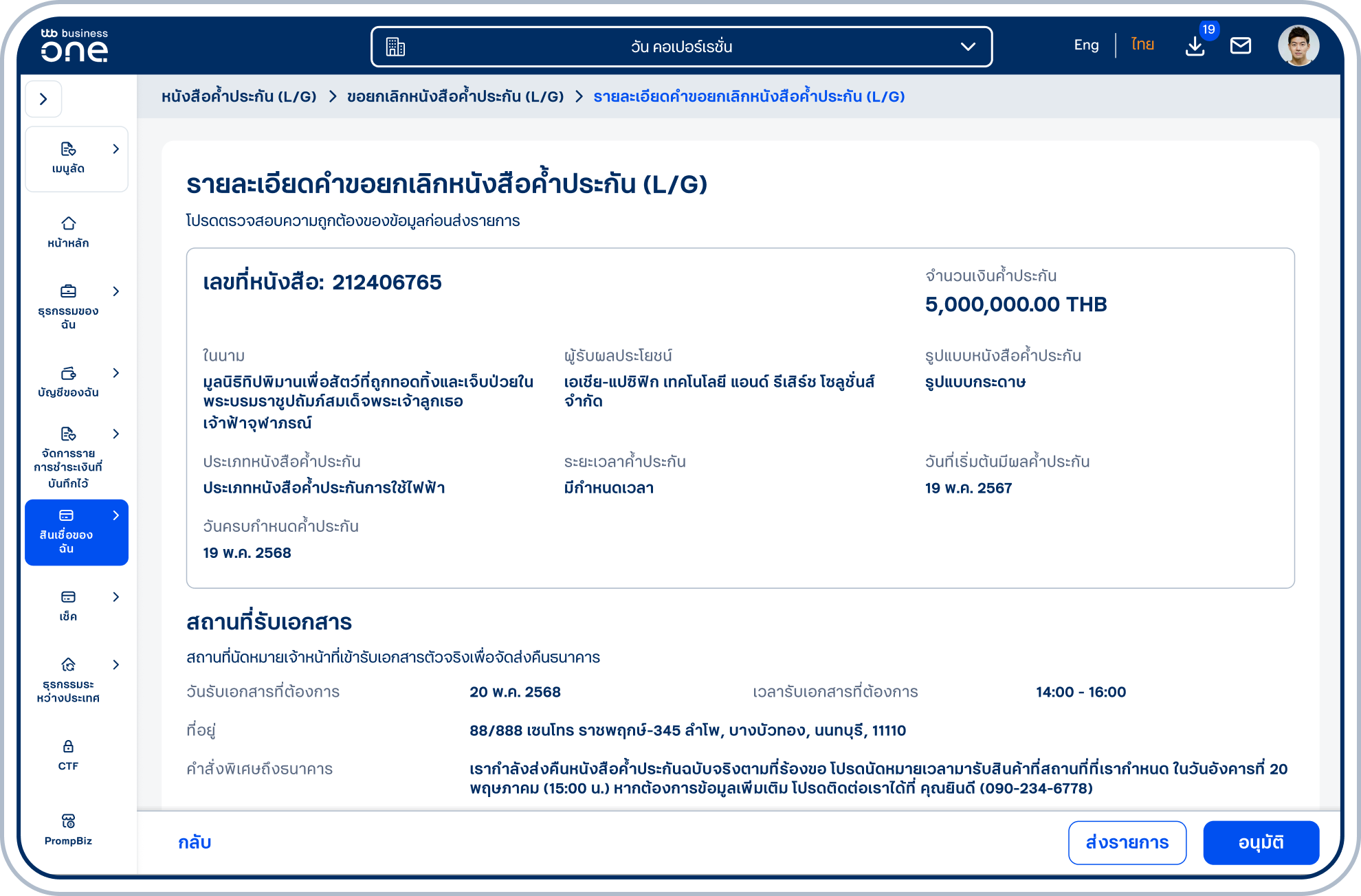The height and width of the screenshot is (896, 1361).
Task: Expand the เช็ค submenu chevron
Action: coord(115,597)
